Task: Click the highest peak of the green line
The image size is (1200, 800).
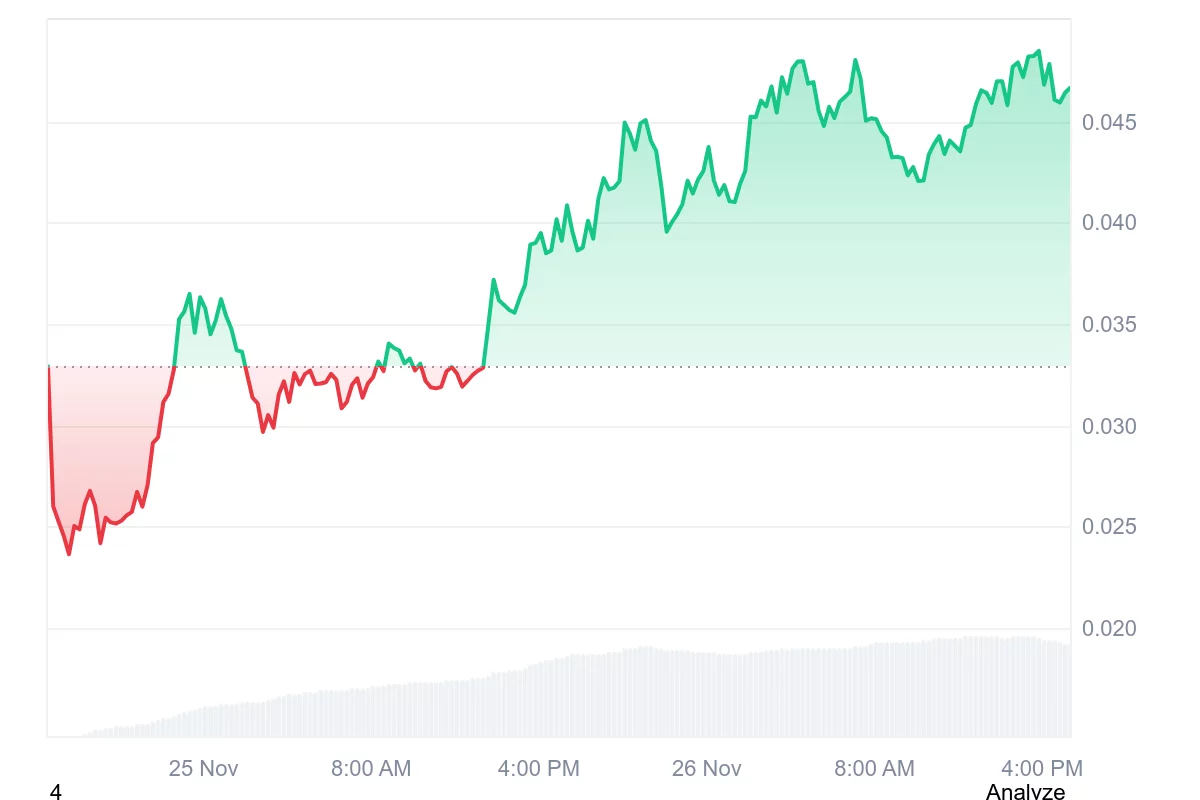Action: (x=1038, y=51)
